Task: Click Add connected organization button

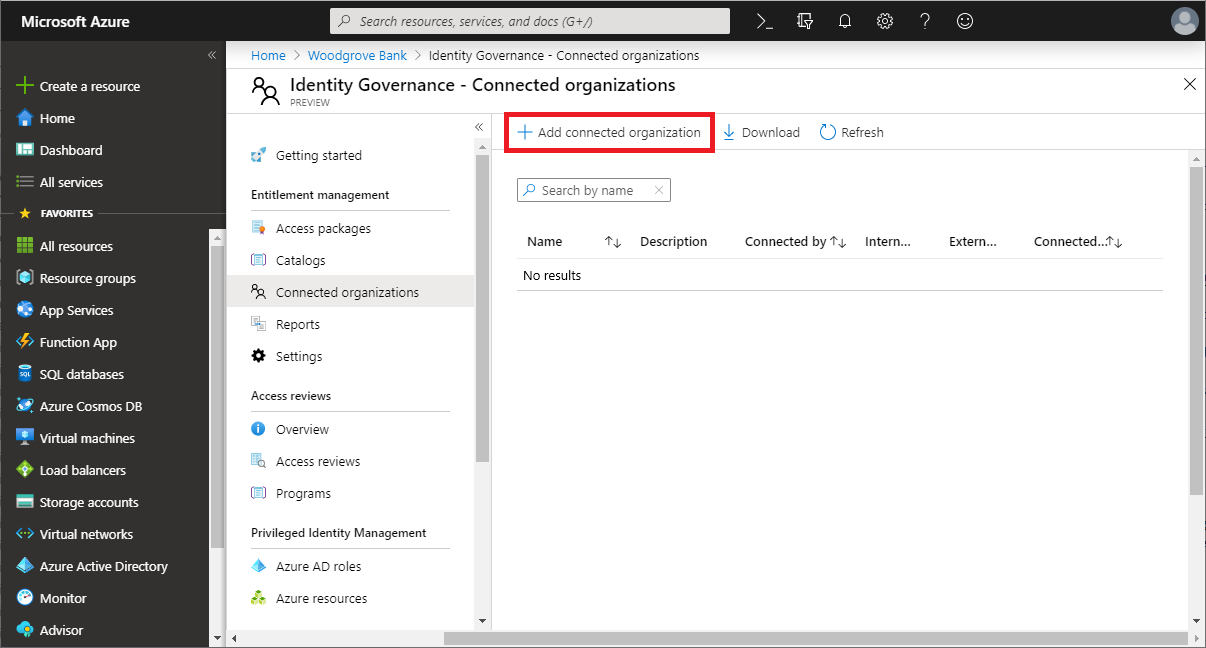Action: [609, 132]
